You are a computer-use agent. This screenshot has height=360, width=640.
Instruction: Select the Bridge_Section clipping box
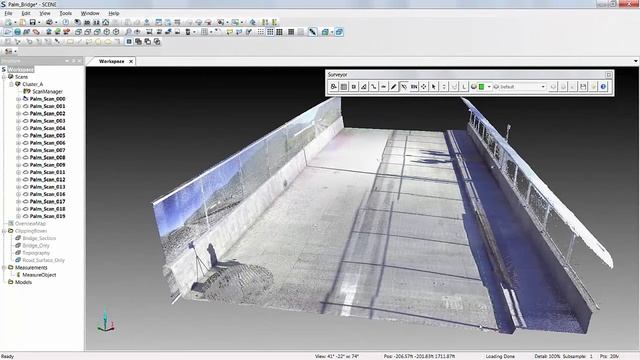39,238
